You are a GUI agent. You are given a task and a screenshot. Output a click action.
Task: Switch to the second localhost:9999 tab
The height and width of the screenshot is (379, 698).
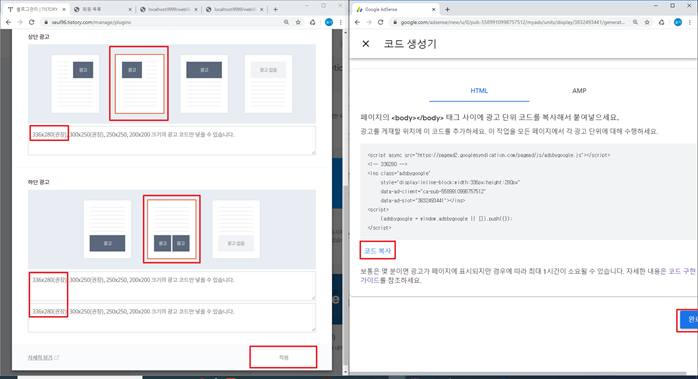(234, 9)
